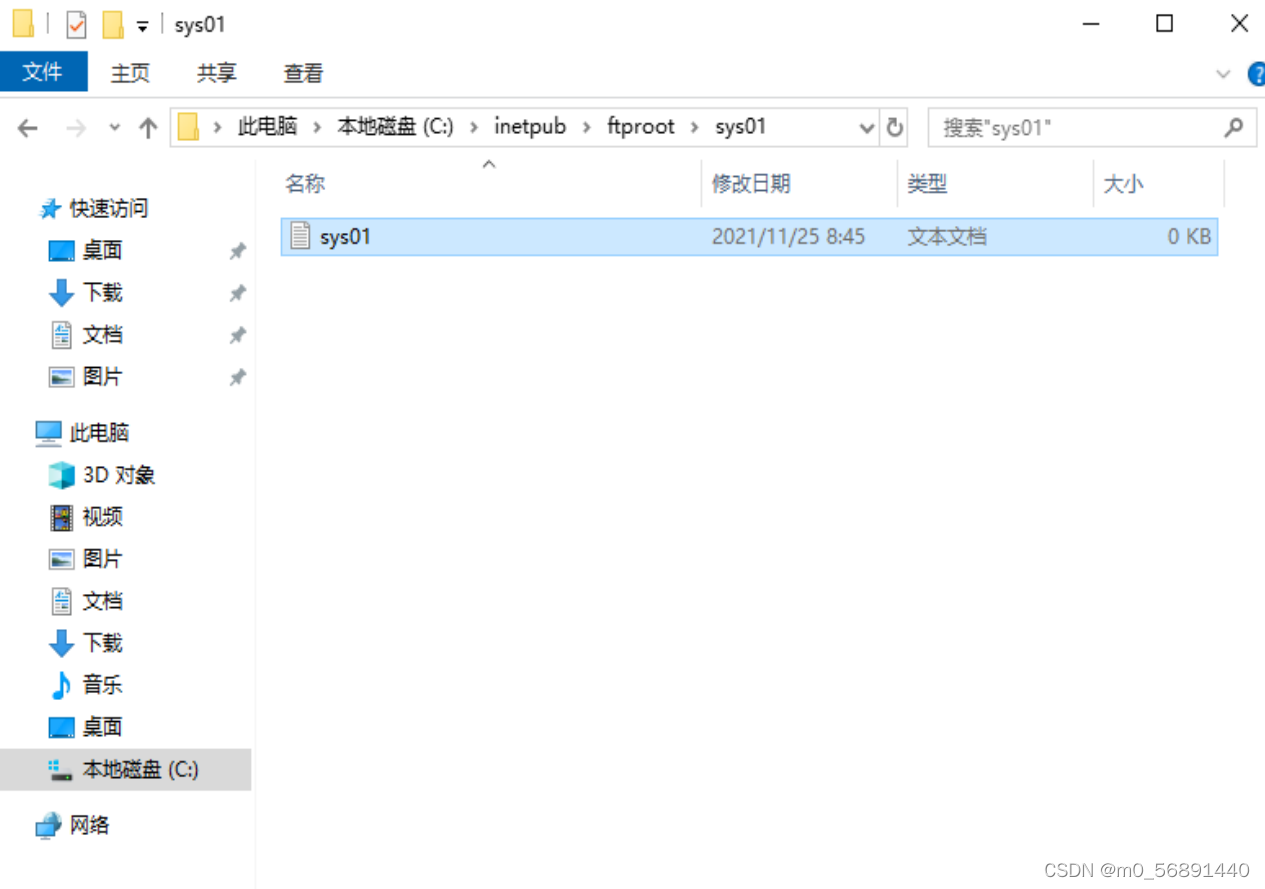Select 本地磁盘 (C:) in navigation pane
Screen dimensions: 1265x889
tap(125, 769)
